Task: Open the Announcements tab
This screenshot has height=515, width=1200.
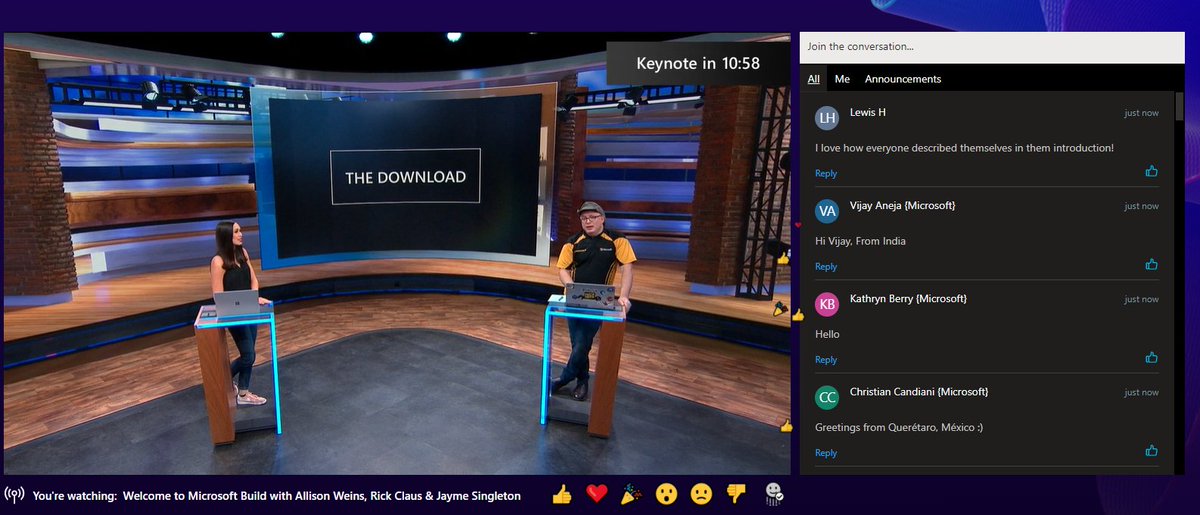Action: (x=903, y=79)
